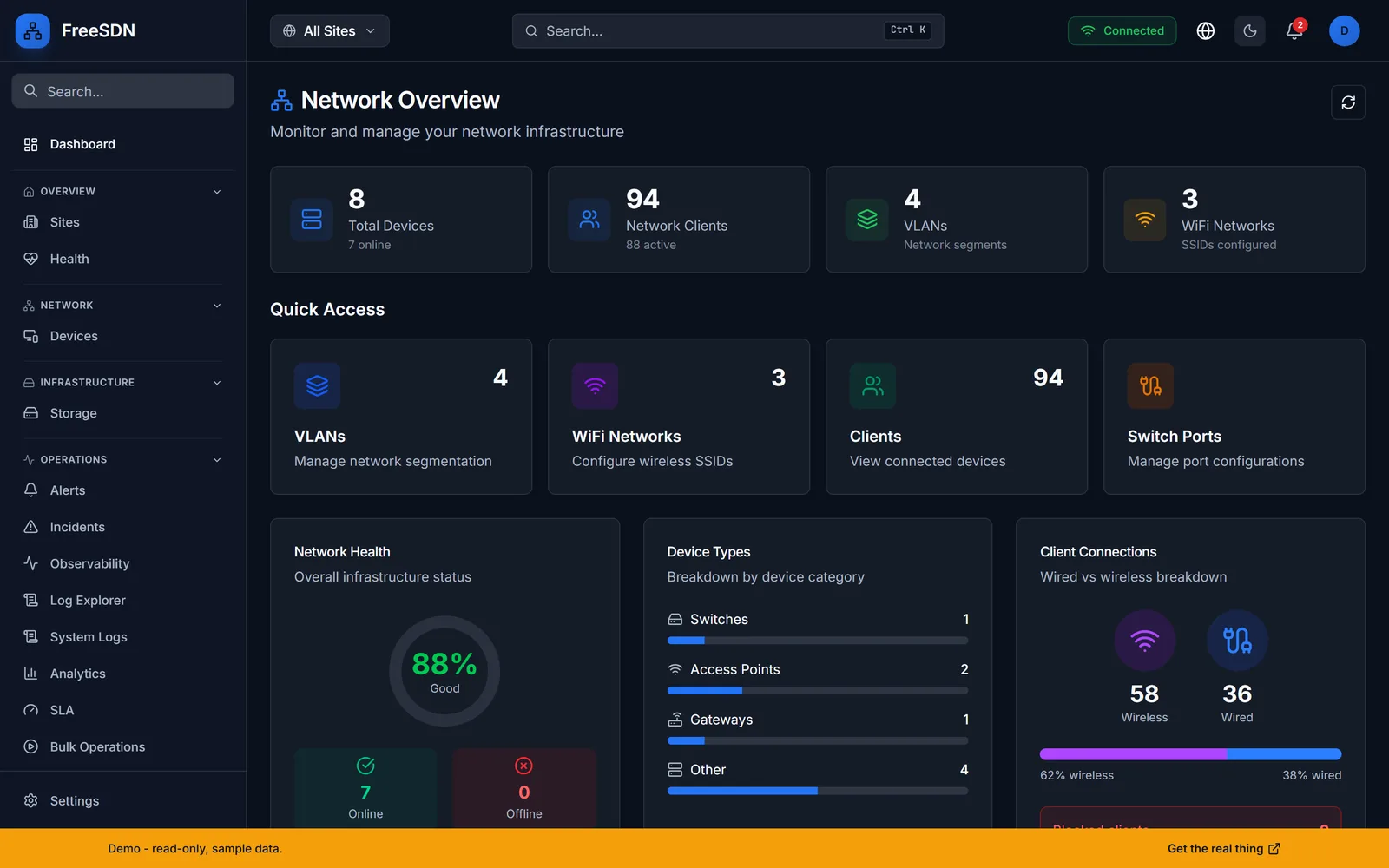Screen dimensions: 1389x868
Task: Open Log Explorer
Action: pyautogui.click(x=122, y=601)
